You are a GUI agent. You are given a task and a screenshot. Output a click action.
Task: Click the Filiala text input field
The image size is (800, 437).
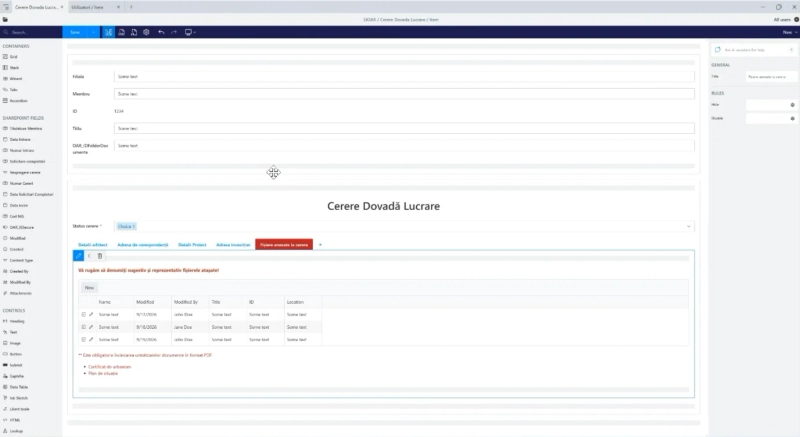(x=404, y=76)
